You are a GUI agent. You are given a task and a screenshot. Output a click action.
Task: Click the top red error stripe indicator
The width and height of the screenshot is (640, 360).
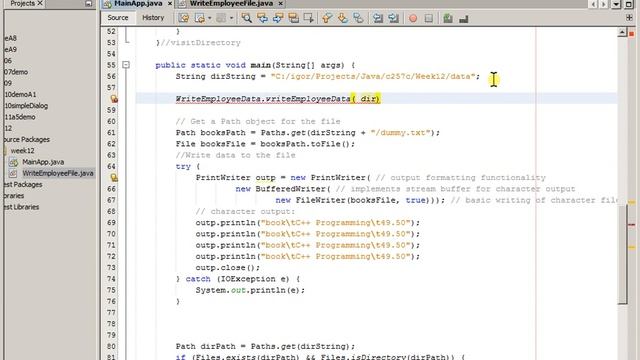[631, 33]
